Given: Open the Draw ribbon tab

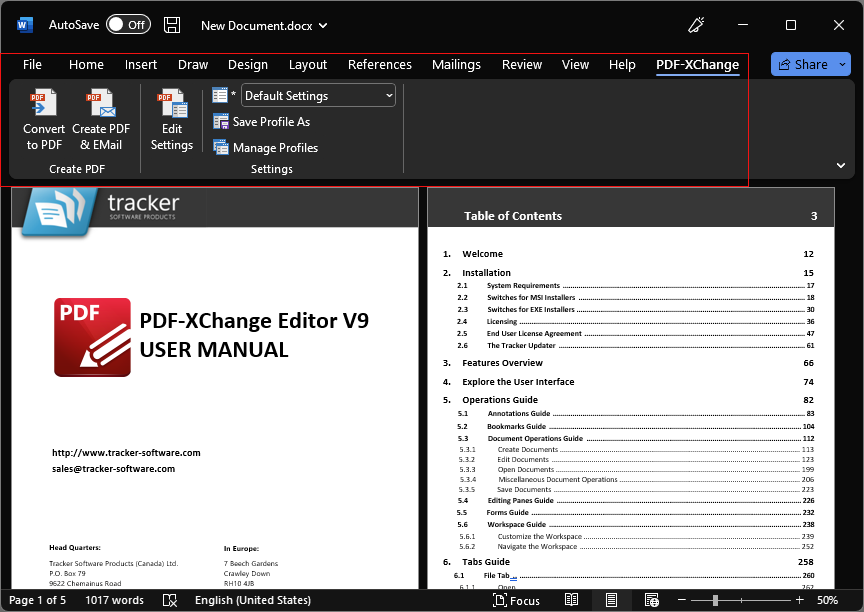Looking at the screenshot, I should [x=193, y=64].
